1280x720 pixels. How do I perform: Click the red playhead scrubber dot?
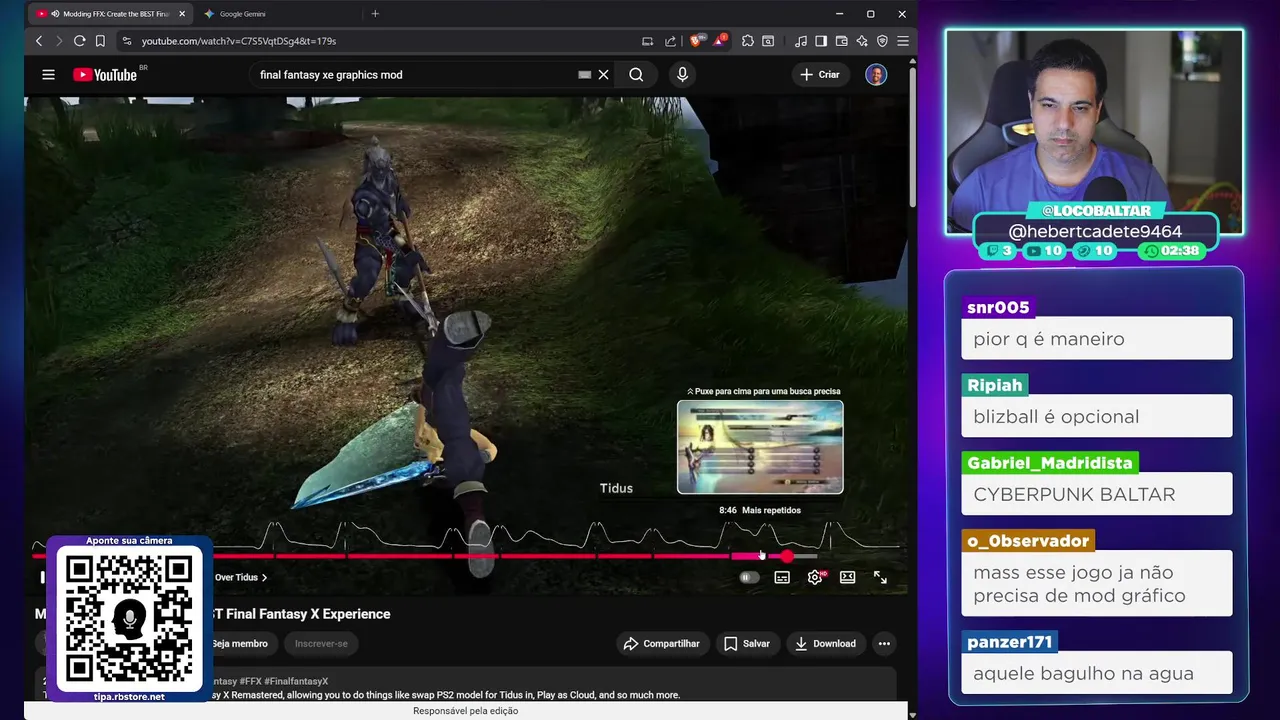coord(787,556)
